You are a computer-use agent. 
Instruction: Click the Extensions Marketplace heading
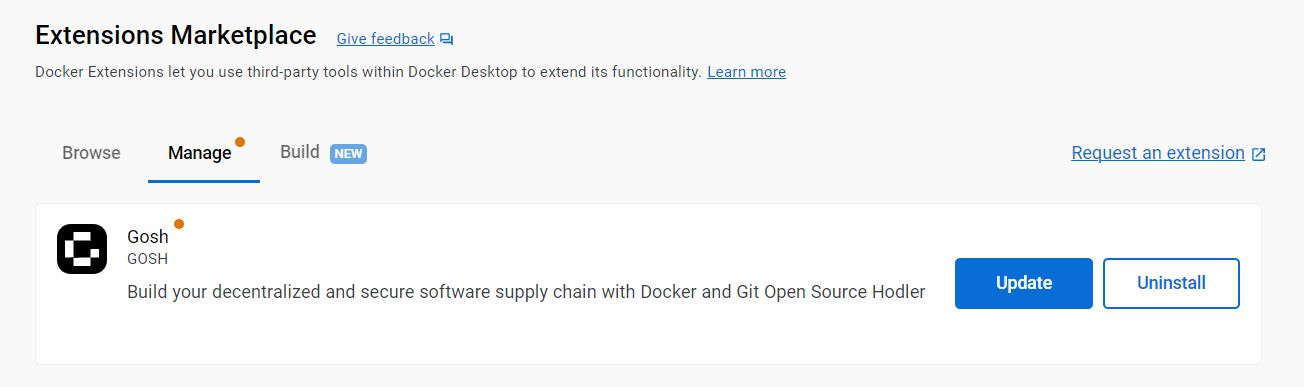click(176, 35)
